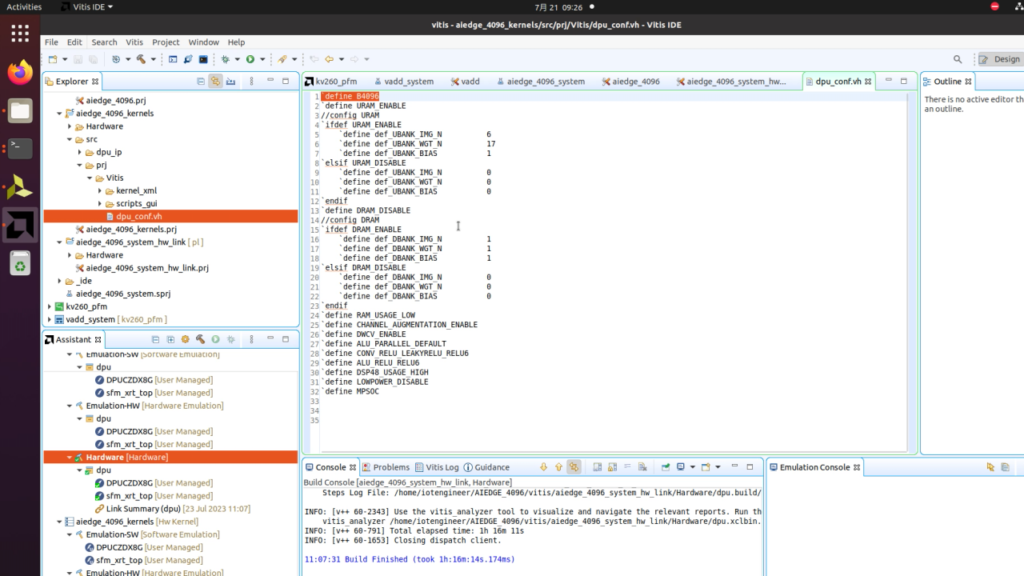Select the Build hammer icon in toolbar
The image size is (1024, 576).
[142, 60]
